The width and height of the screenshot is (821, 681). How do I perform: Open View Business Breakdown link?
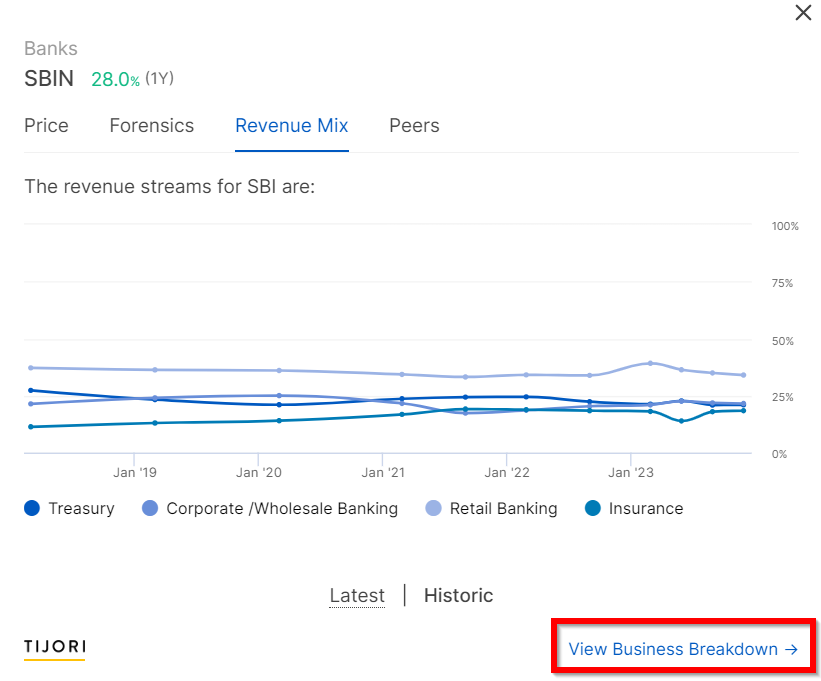pos(673,649)
